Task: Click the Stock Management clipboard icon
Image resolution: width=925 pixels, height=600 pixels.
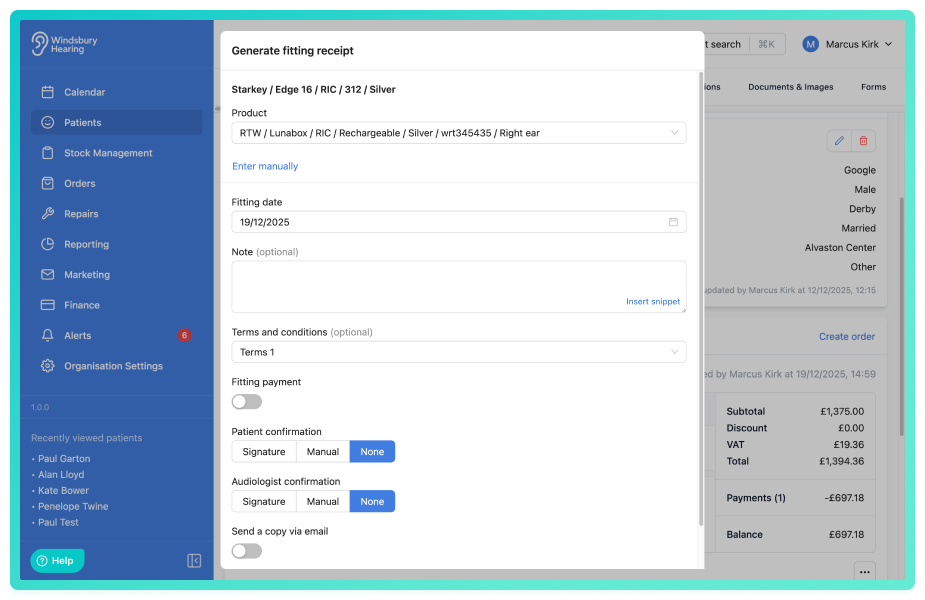Action: click(48, 153)
